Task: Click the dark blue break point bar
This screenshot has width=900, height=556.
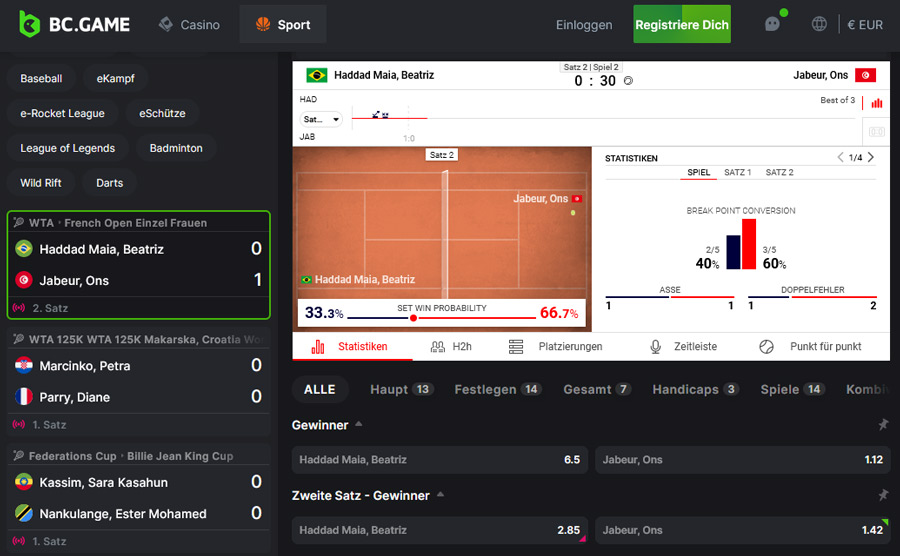Action: coord(734,252)
